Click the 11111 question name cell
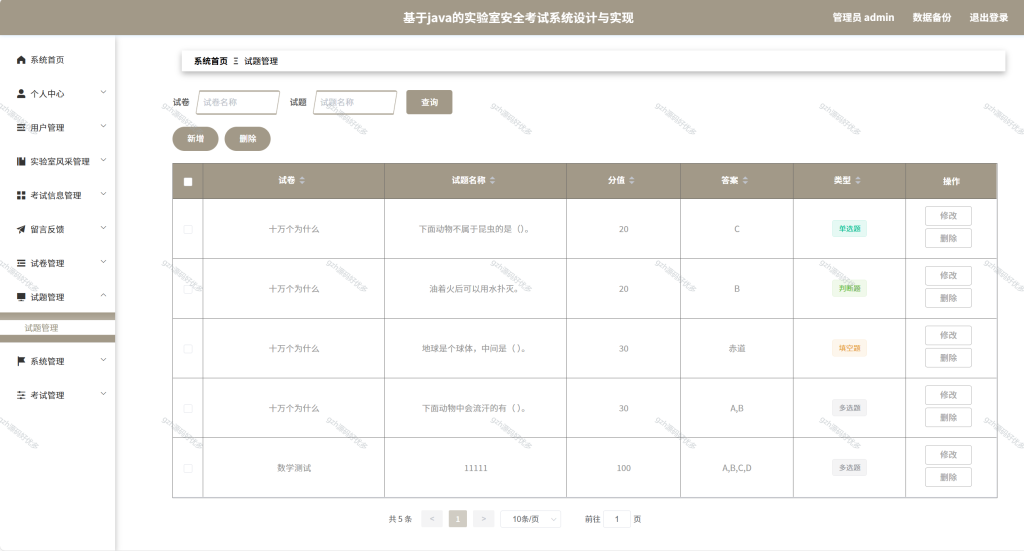The image size is (1024, 551). [x=475, y=468]
